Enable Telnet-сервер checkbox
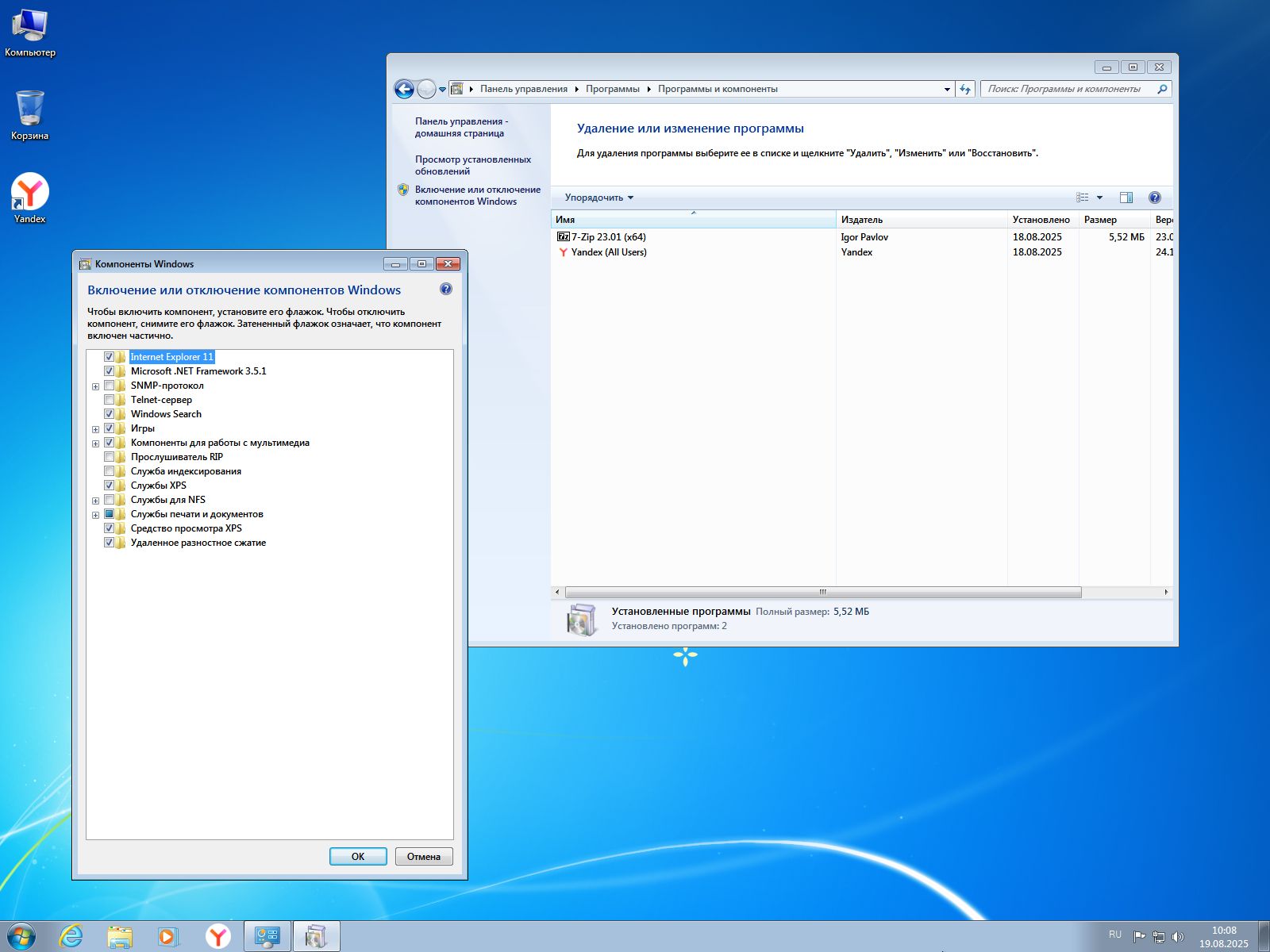Screen dimensions: 1270x952 coord(110,400)
